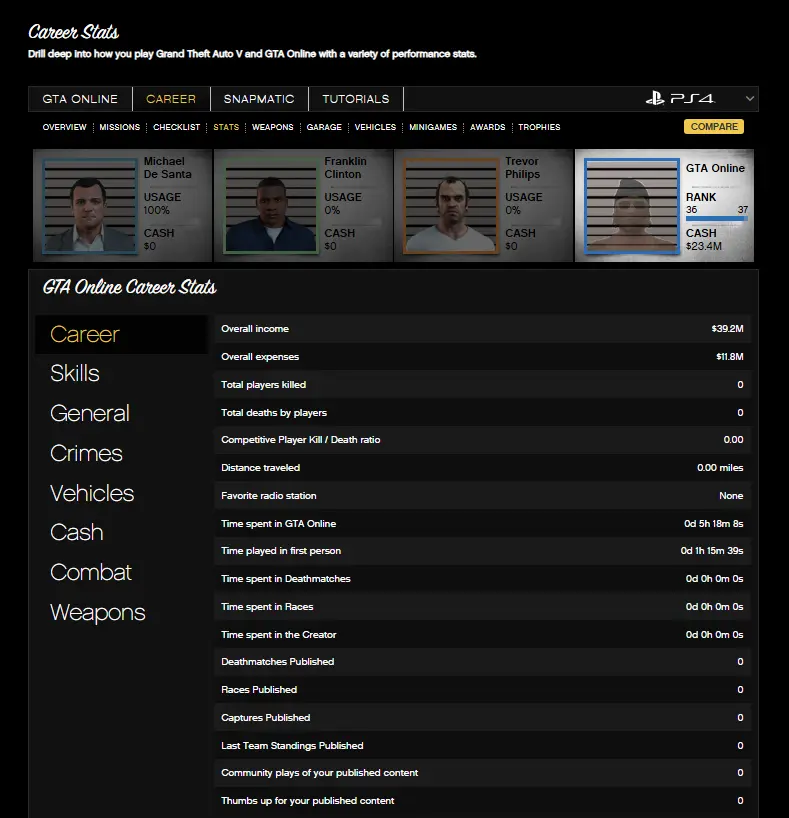Viewport: 789px width, 818px height.
Task: Select the GTA Online character portrait
Action: coord(631,206)
